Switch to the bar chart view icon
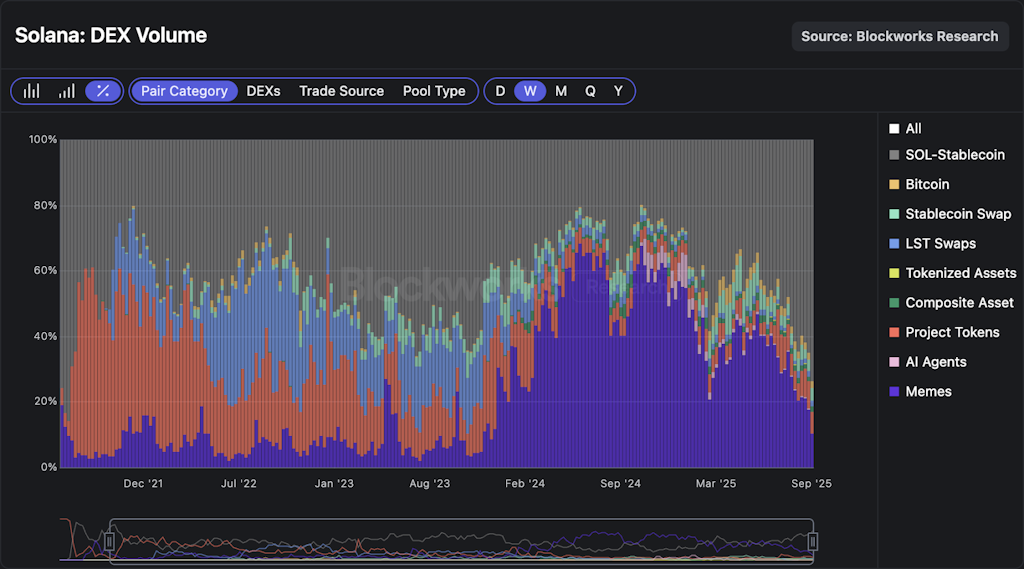This screenshot has width=1024, height=569. point(32,91)
